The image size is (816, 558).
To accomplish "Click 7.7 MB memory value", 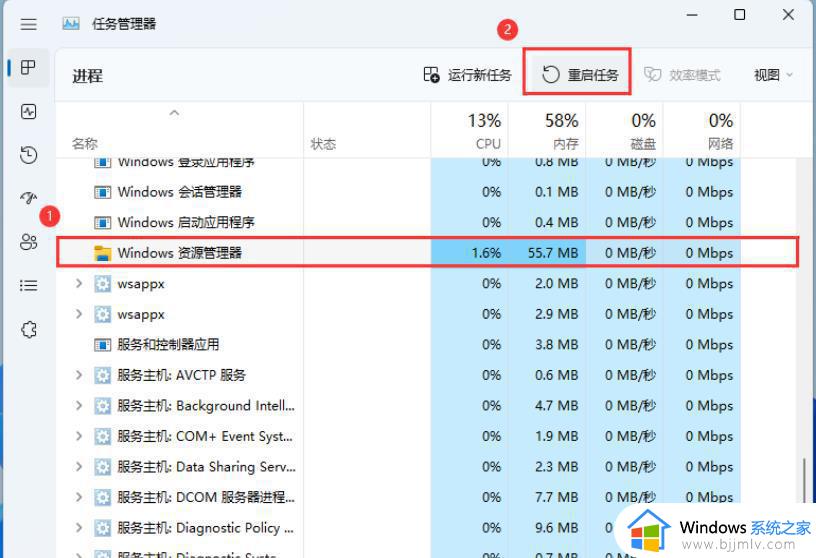I will (556, 498).
